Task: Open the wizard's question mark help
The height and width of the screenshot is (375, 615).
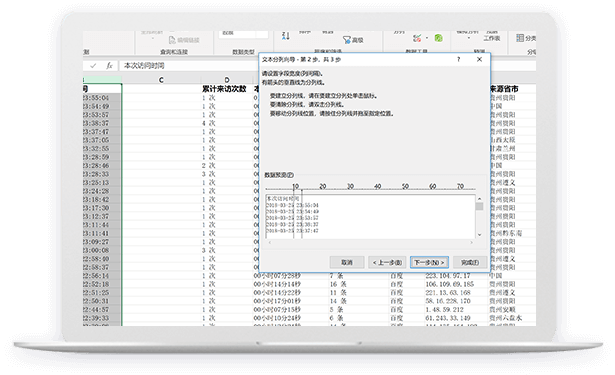Action: coord(459,59)
